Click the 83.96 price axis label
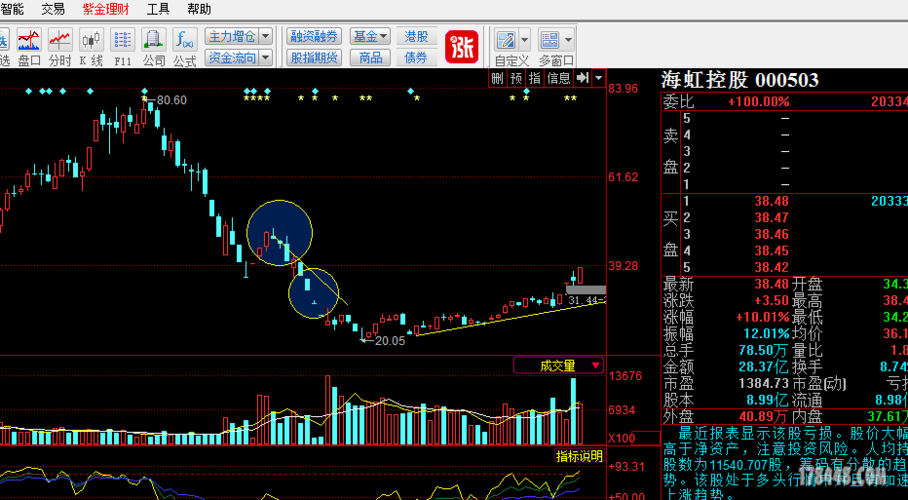Image resolution: width=908 pixels, height=500 pixels. 623,89
